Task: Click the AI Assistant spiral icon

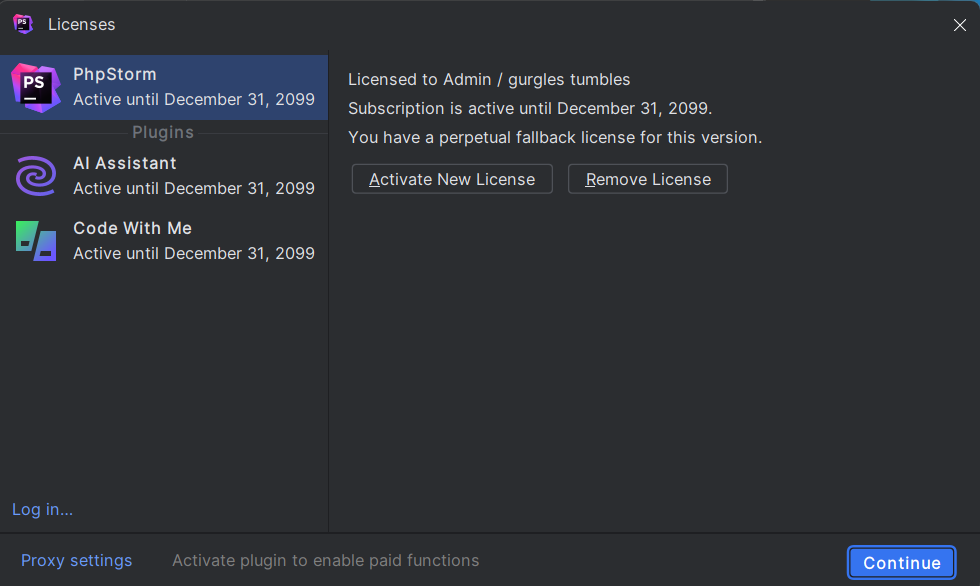Action: coord(36,176)
